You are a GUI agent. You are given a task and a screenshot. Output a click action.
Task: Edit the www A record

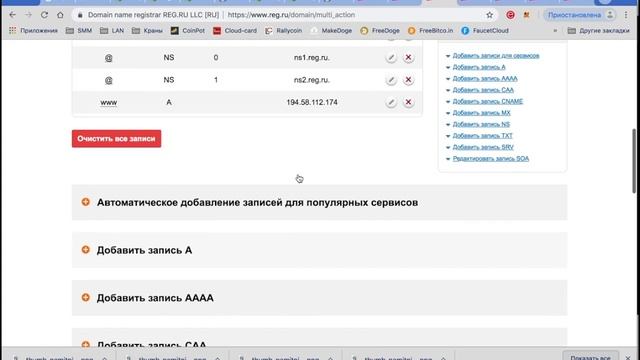[x=391, y=102]
